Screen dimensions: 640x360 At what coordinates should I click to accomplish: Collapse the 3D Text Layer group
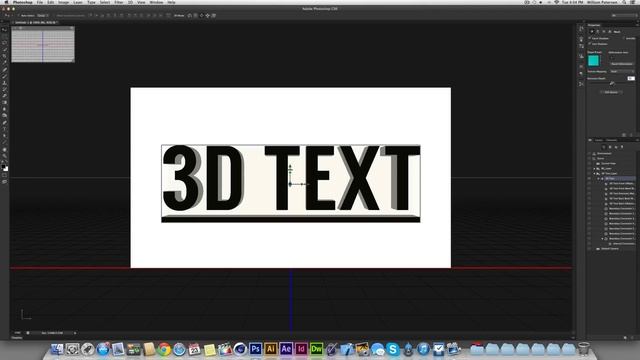(594, 173)
